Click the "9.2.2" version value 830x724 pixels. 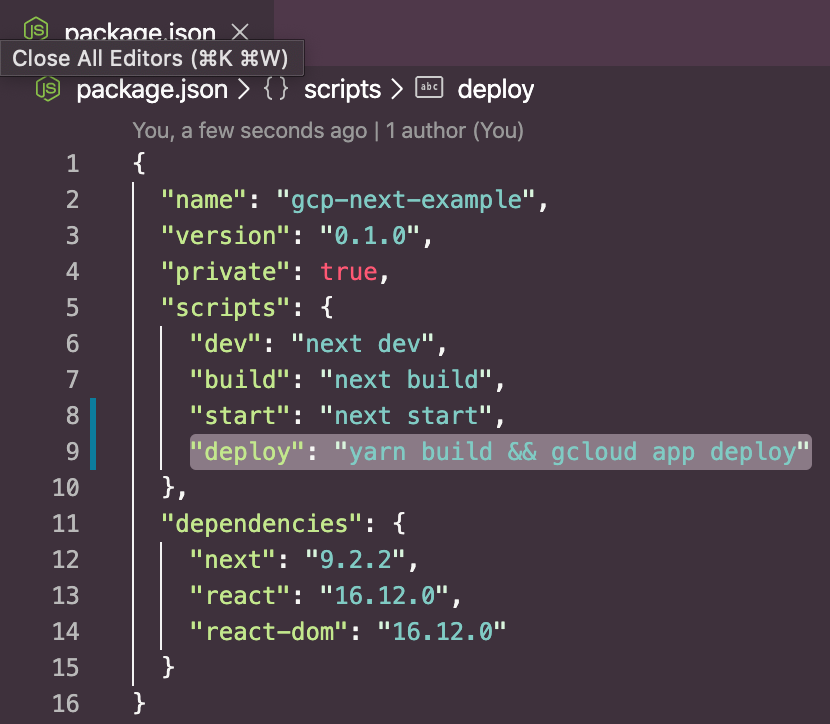tap(355, 559)
